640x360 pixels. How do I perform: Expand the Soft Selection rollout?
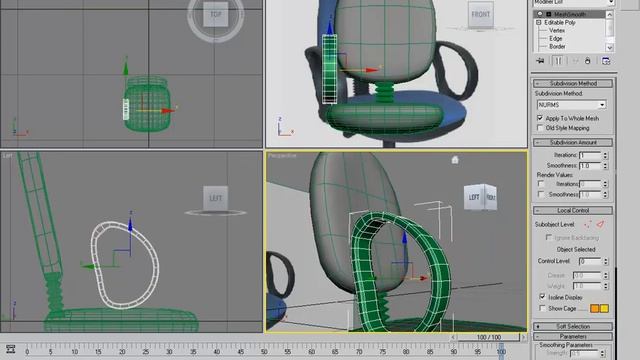[573, 326]
